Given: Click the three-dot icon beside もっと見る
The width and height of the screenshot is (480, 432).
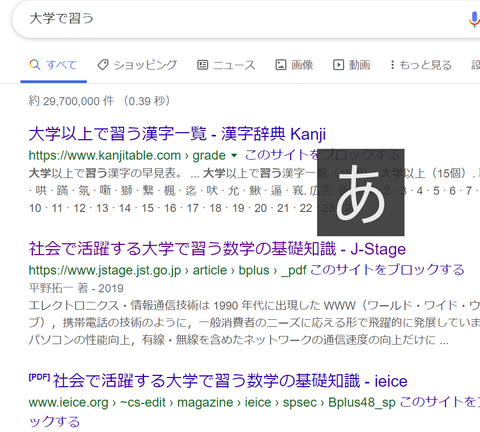Looking at the screenshot, I should pyautogui.click(x=392, y=65).
